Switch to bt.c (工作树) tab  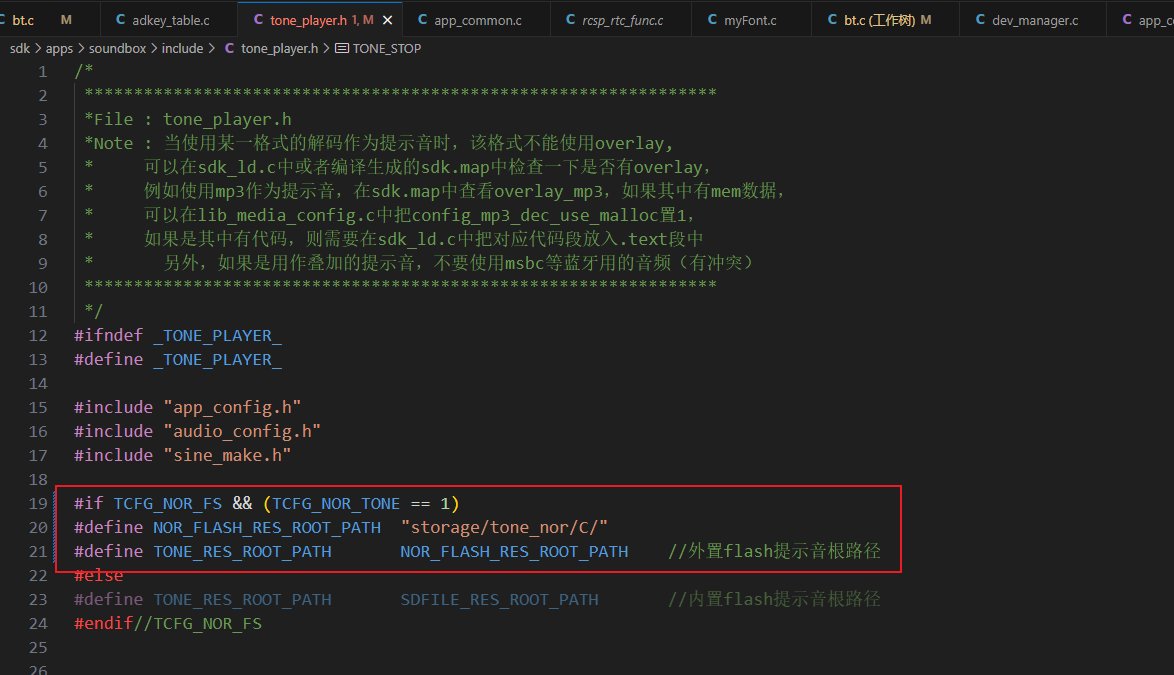[x=879, y=20]
